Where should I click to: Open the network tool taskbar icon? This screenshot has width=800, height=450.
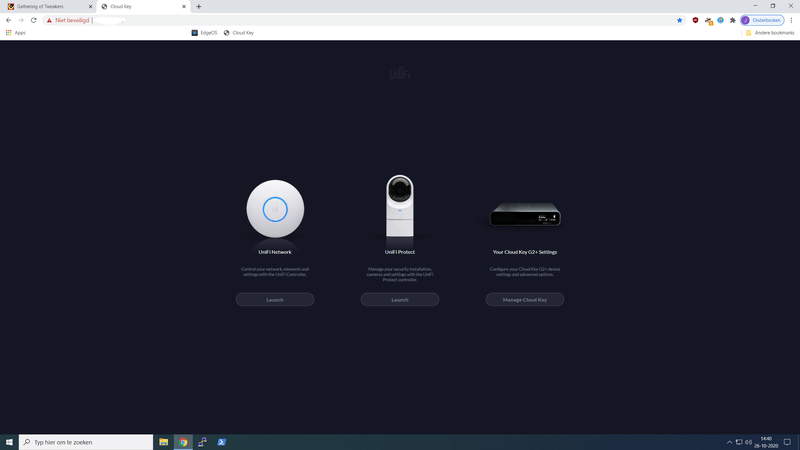pos(202,442)
